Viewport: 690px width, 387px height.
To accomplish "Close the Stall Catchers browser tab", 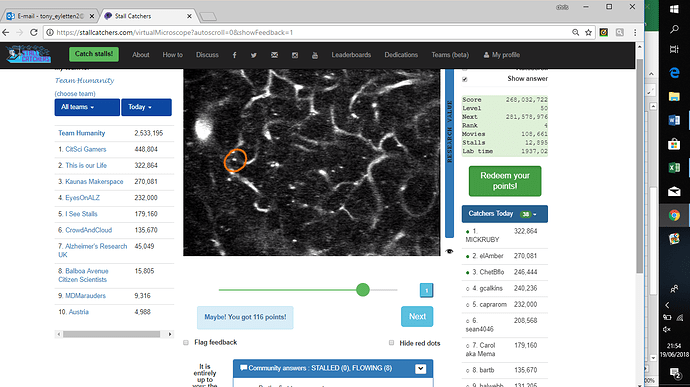I will (x=189, y=16).
